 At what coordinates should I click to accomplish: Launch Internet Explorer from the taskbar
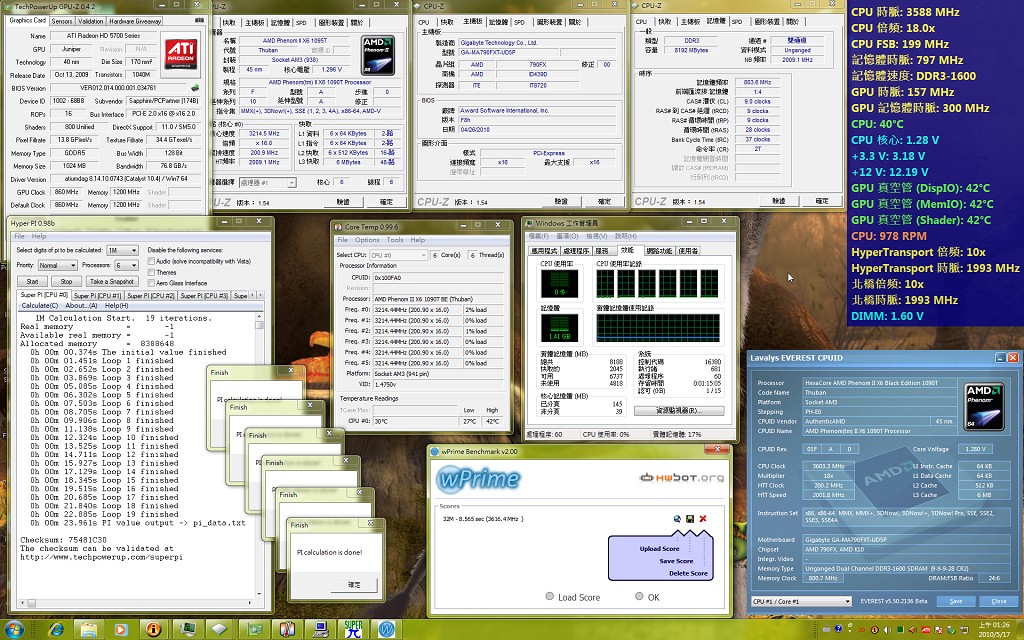click(56, 629)
